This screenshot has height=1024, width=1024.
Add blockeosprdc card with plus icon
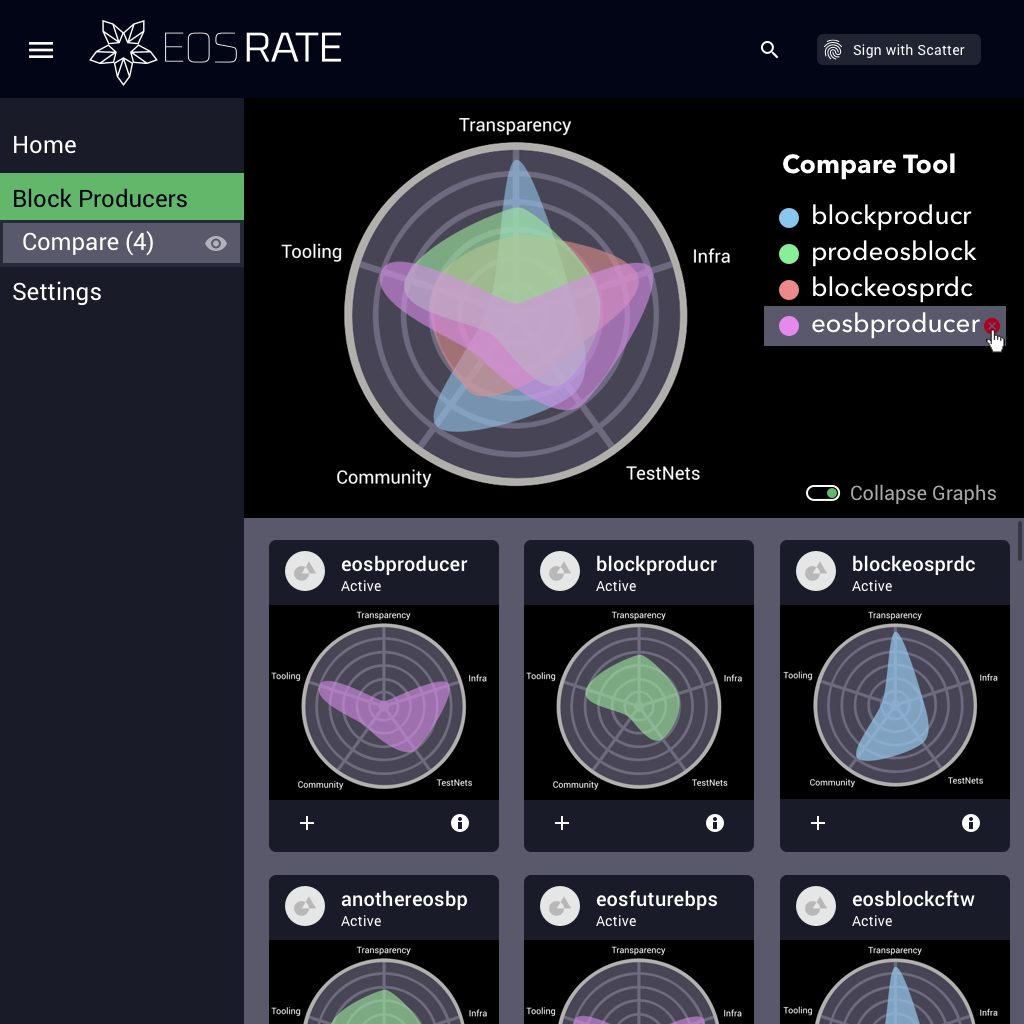818,823
